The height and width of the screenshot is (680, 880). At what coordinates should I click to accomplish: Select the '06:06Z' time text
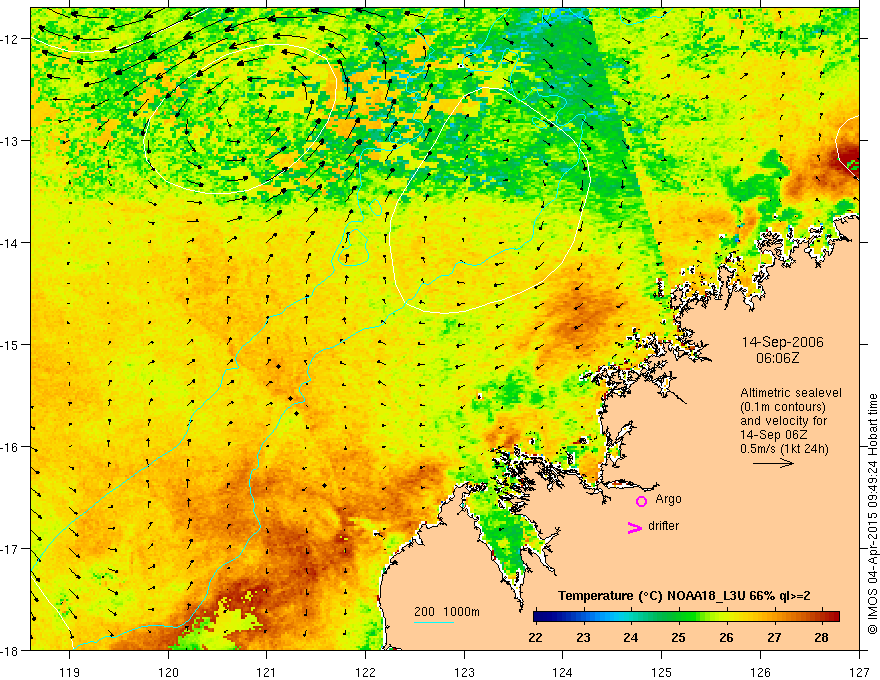pos(777,358)
